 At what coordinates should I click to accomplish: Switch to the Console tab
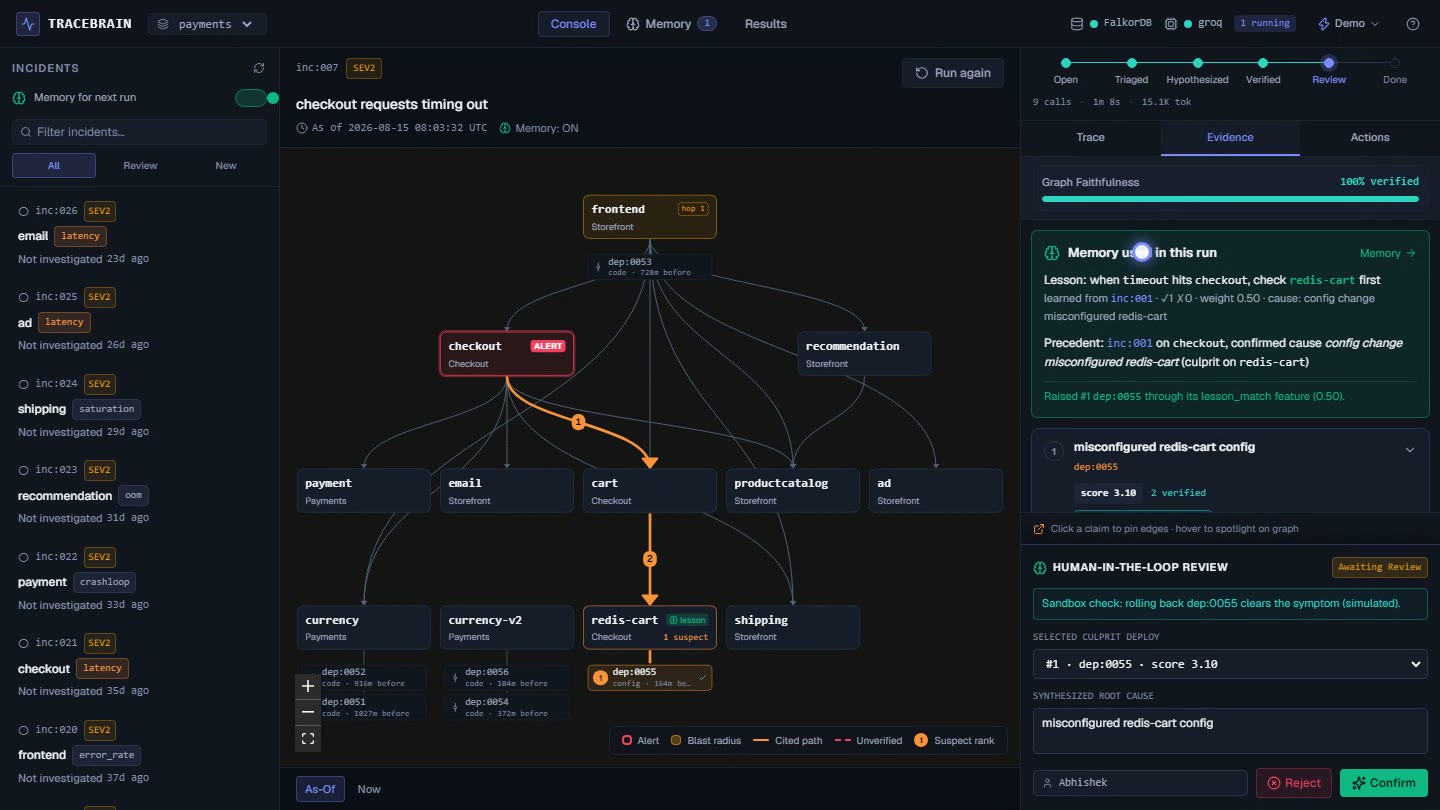coord(573,24)
